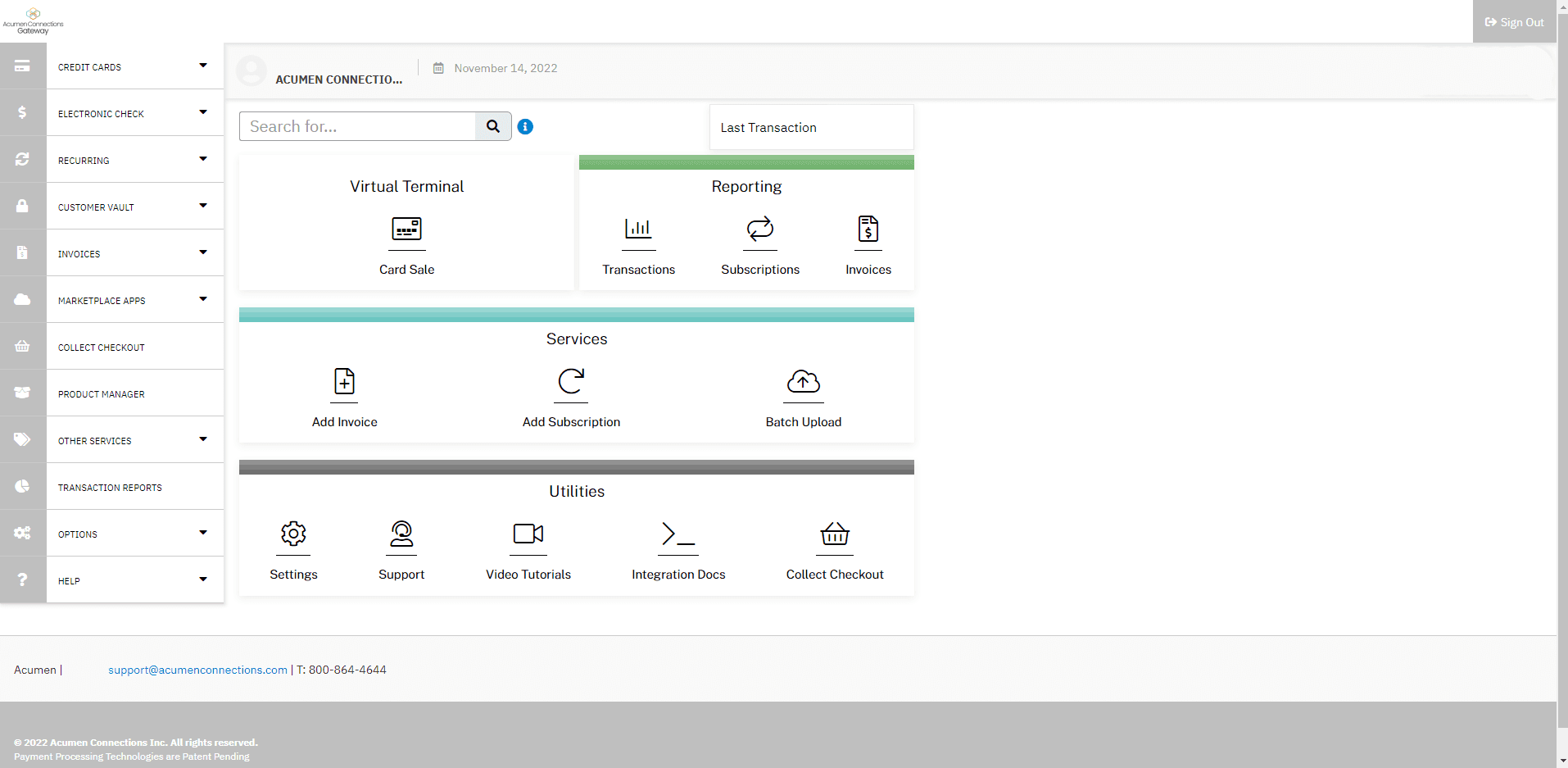Expand the Help menu arrow
This screenshot has width=1568, height=768.
click(203, 579)
